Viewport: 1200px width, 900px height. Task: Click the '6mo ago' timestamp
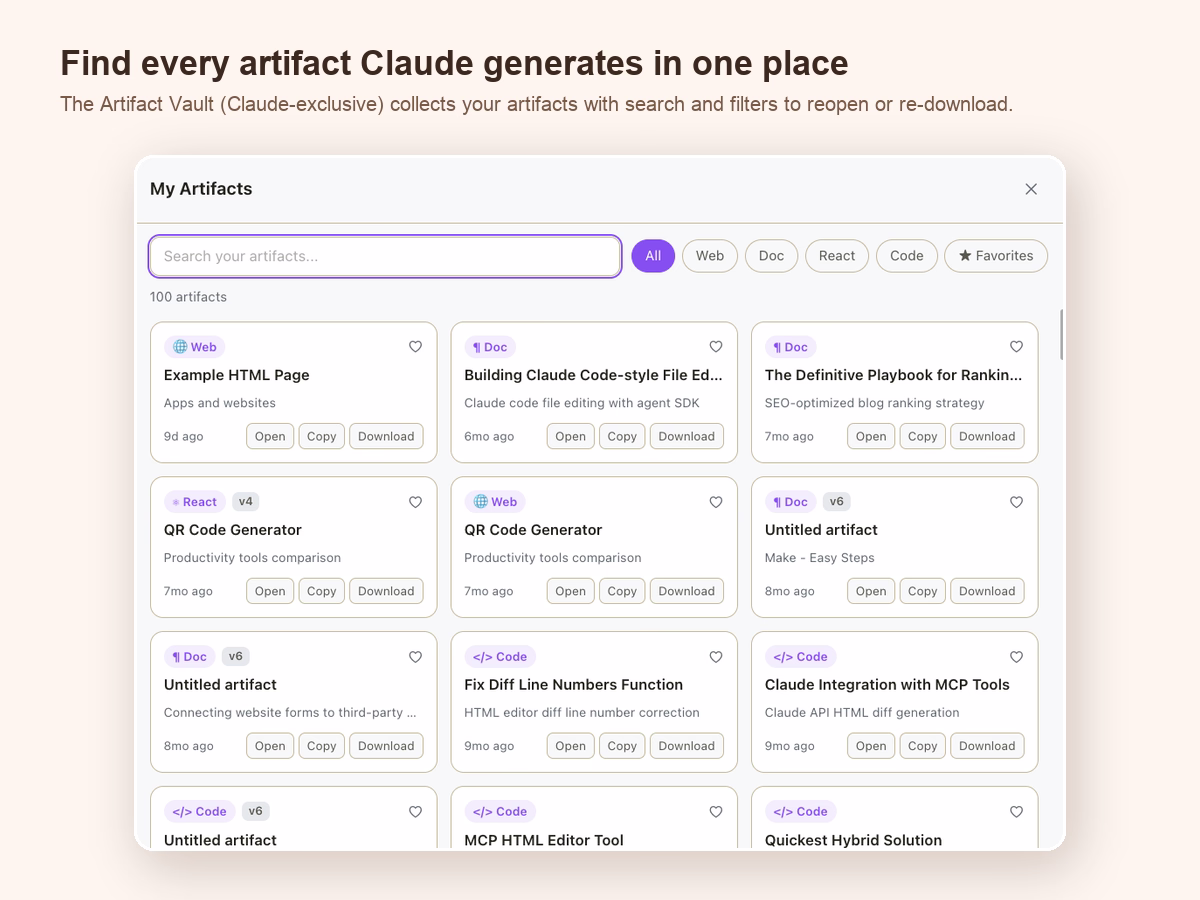489,436
